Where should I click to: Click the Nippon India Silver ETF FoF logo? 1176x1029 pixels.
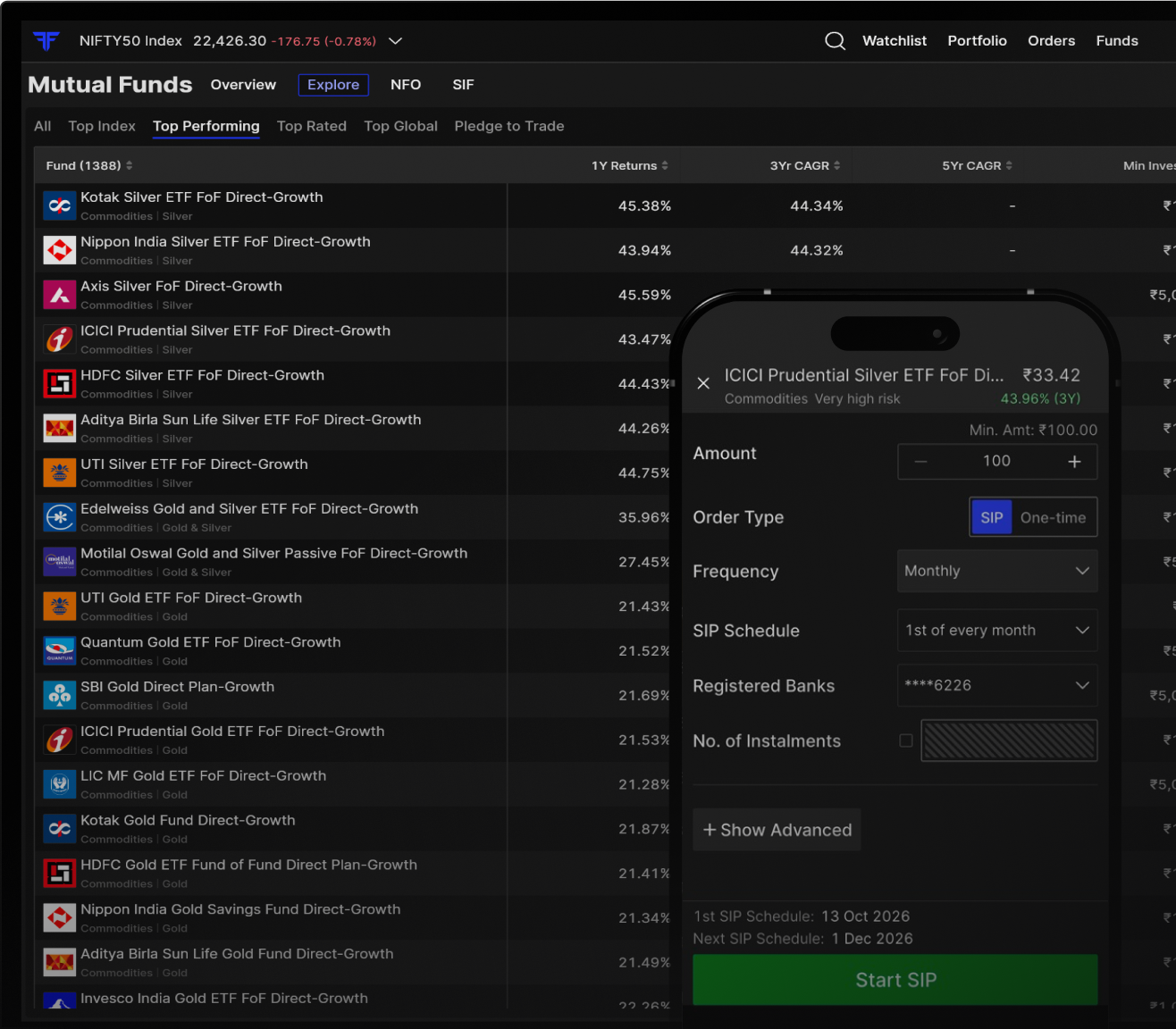point(60,250)
